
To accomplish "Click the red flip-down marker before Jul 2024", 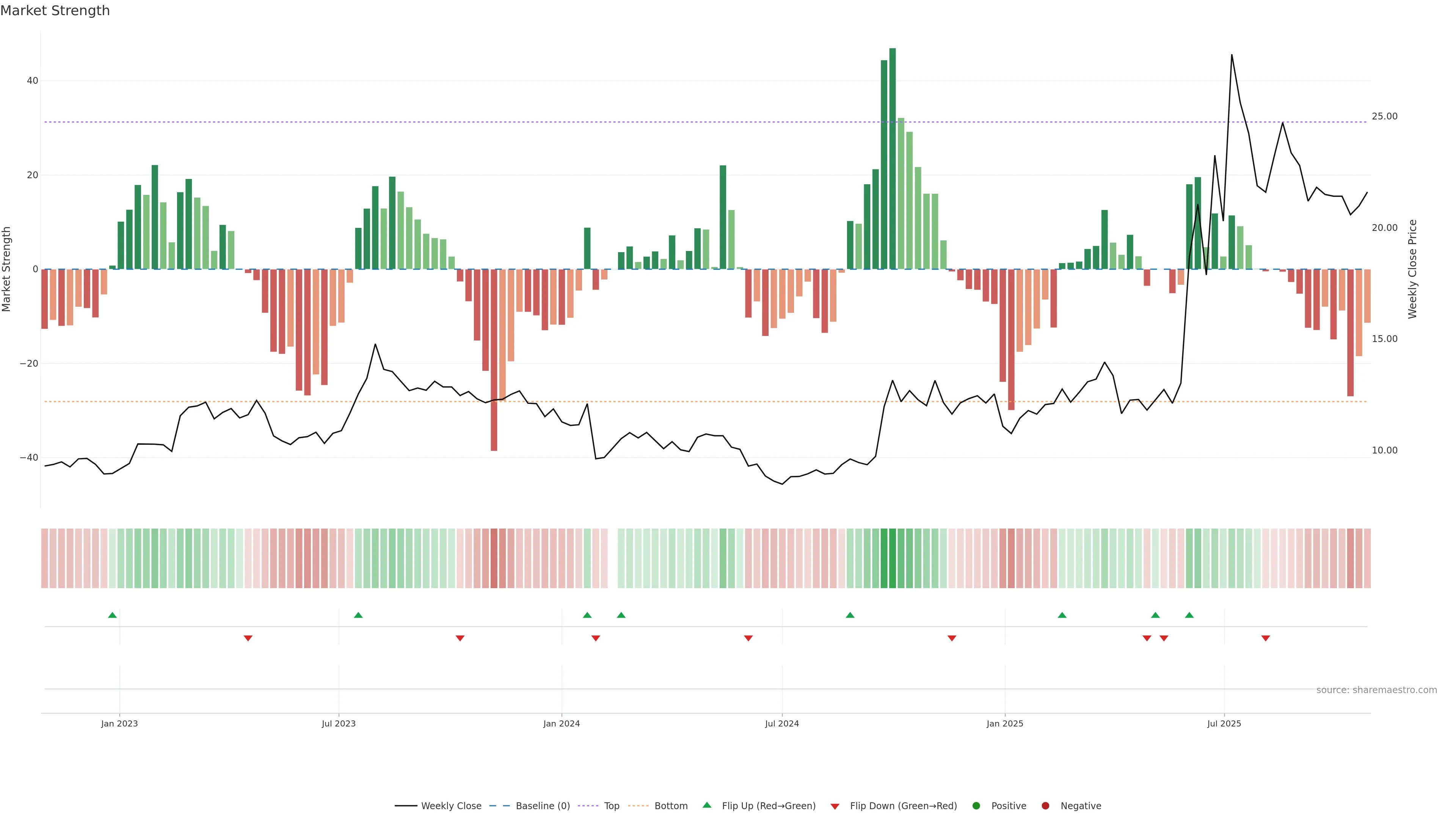I will click(x=748, y=638).
